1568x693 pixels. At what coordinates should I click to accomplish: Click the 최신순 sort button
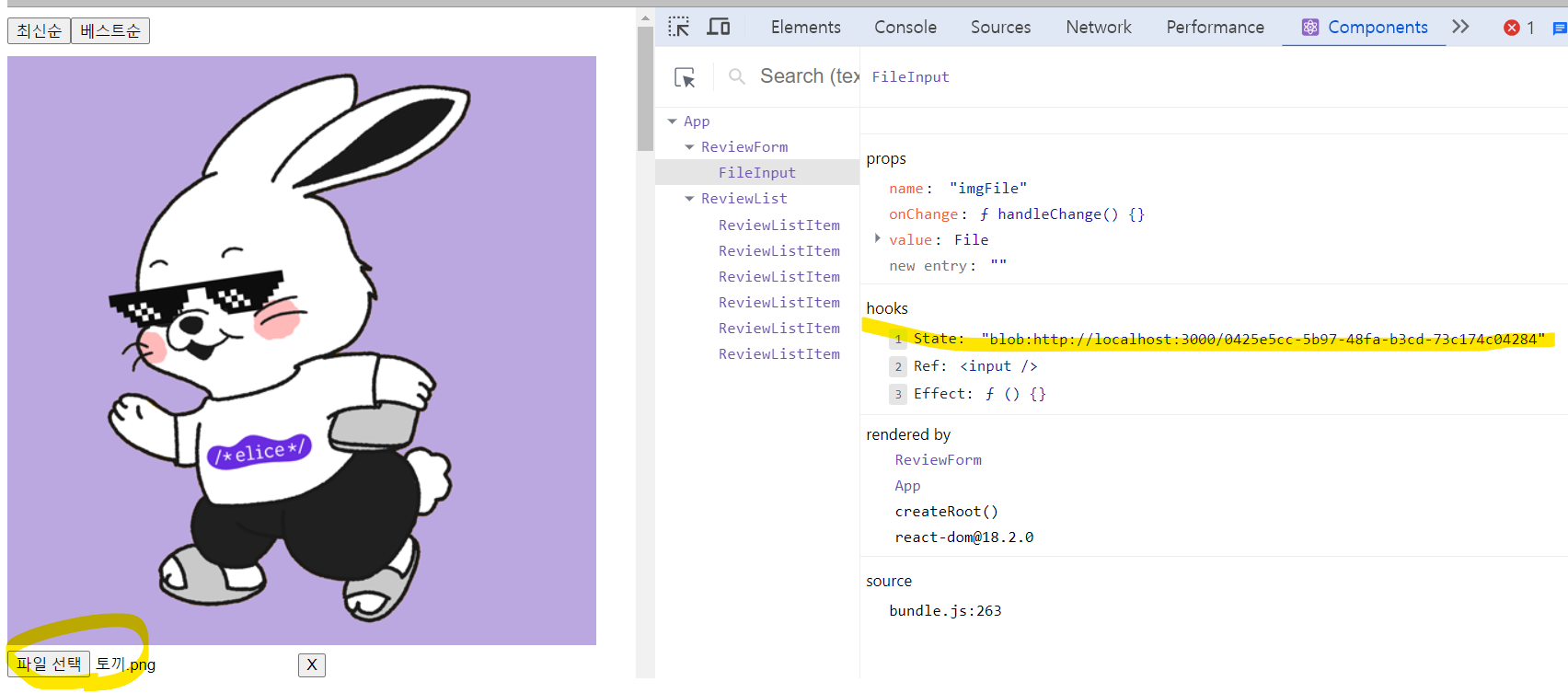click(x=39, y=31)
